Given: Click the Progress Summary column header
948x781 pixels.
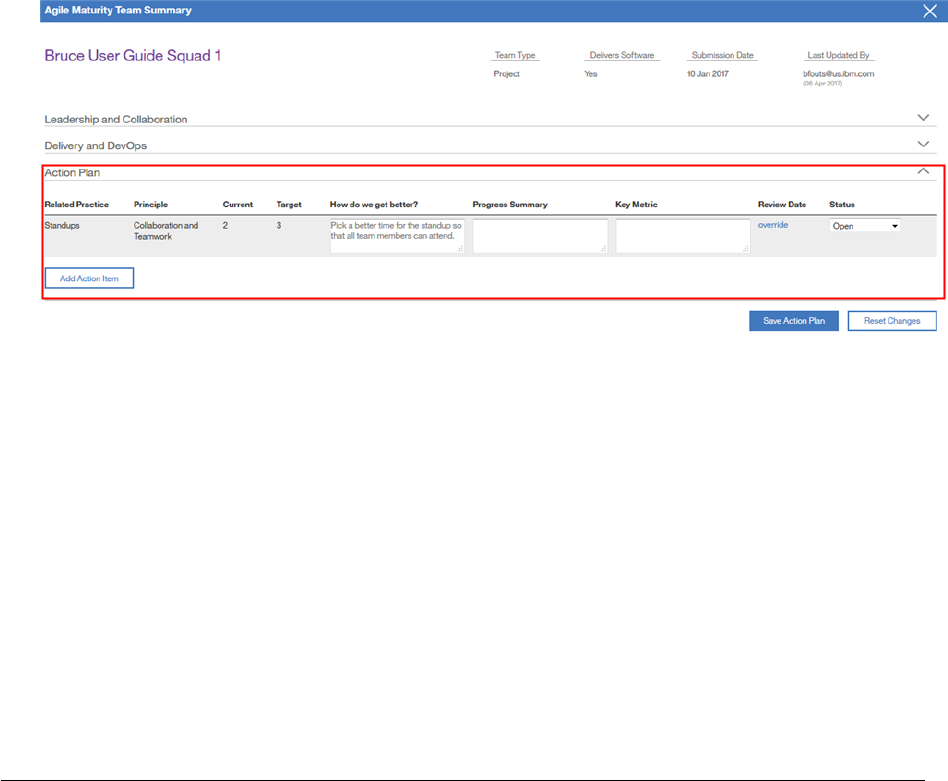Looking at the screenshot, I should point(510,204).
